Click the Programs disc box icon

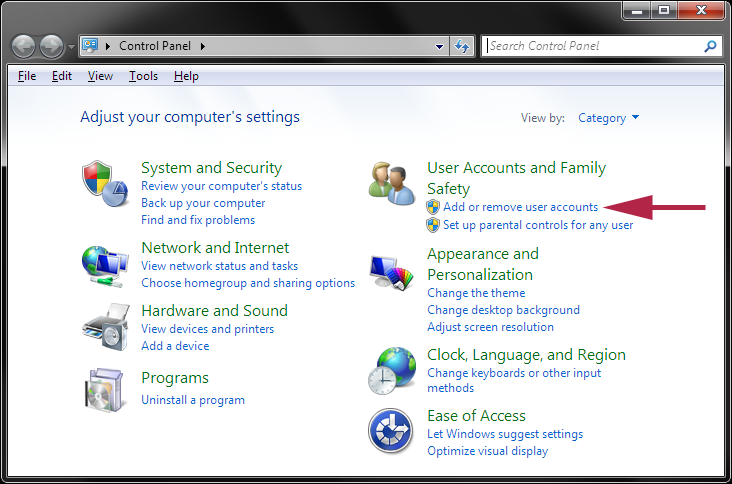click(x=105, y=390)
